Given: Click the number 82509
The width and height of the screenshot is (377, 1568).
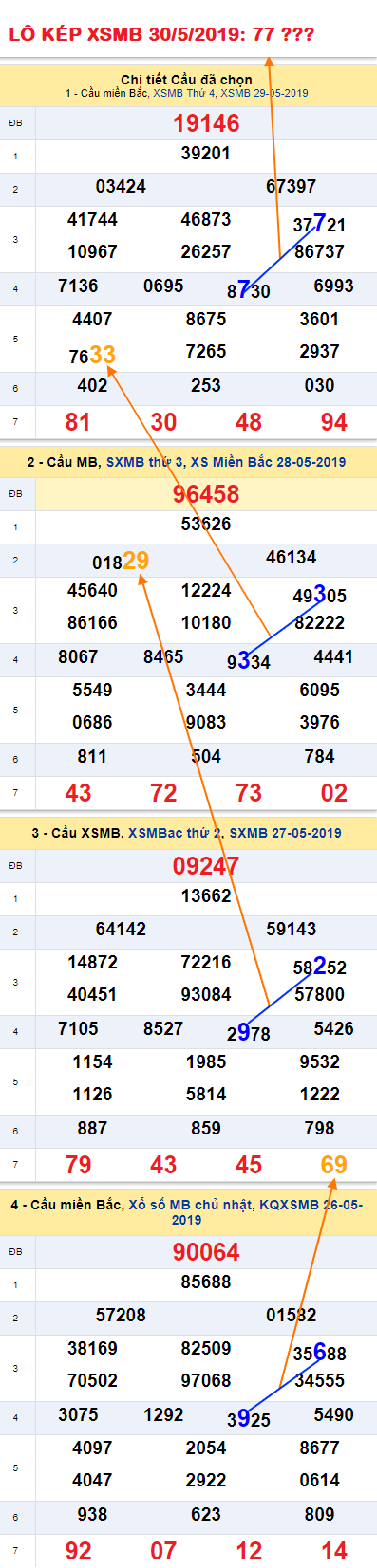Looking at the screenshot, I should (x=206, y=1348).
